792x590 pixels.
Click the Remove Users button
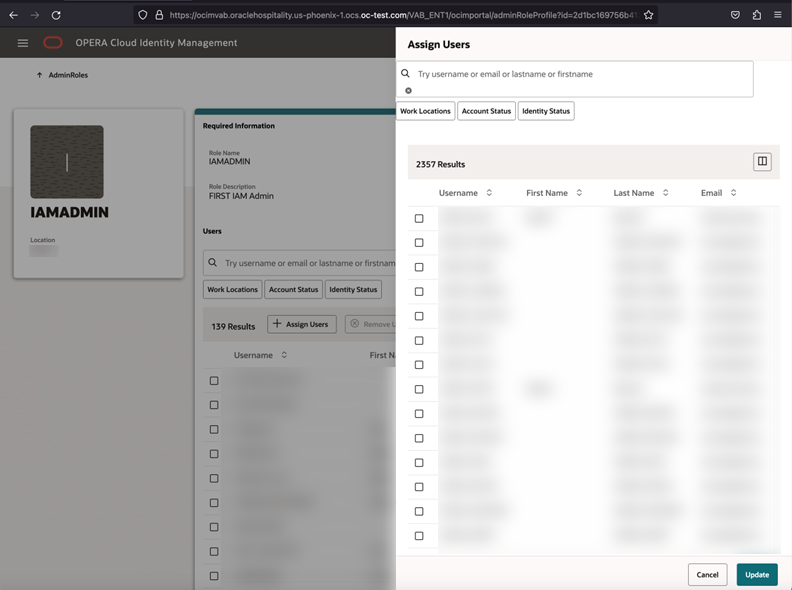tap(371, 324)
